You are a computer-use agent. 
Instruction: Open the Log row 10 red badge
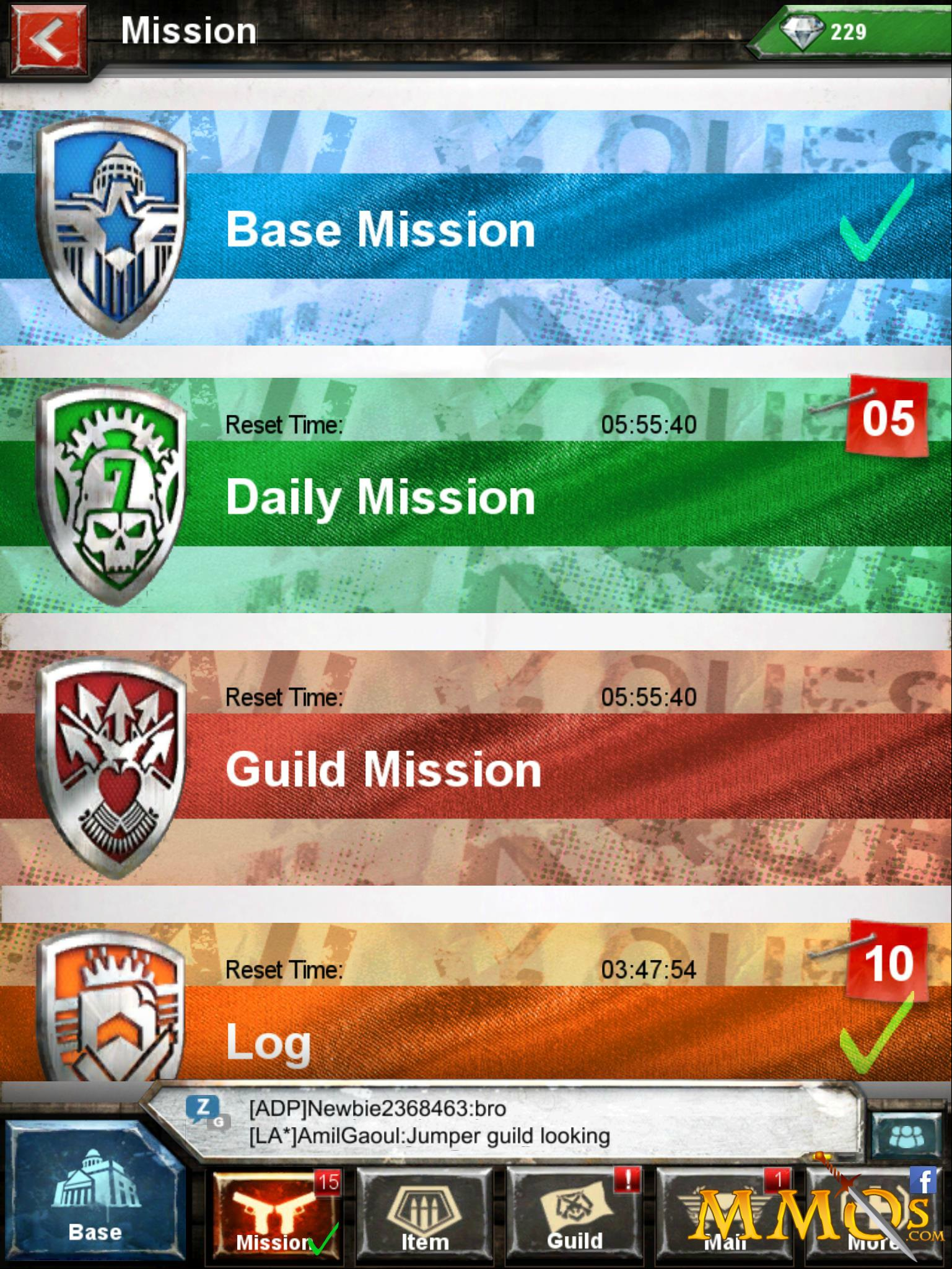click(888, 962)
